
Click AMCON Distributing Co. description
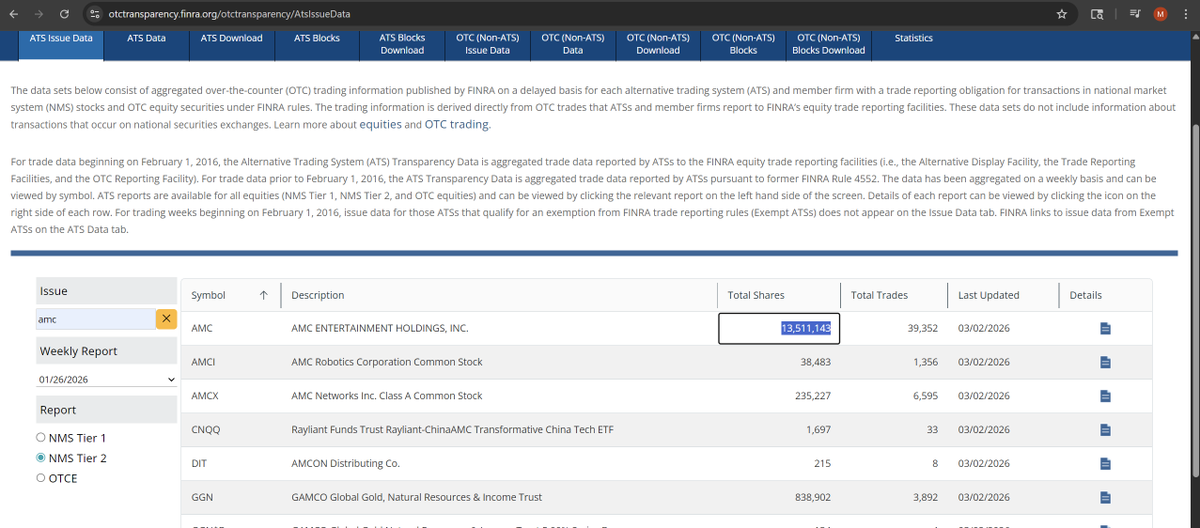(x=345, y=464)
